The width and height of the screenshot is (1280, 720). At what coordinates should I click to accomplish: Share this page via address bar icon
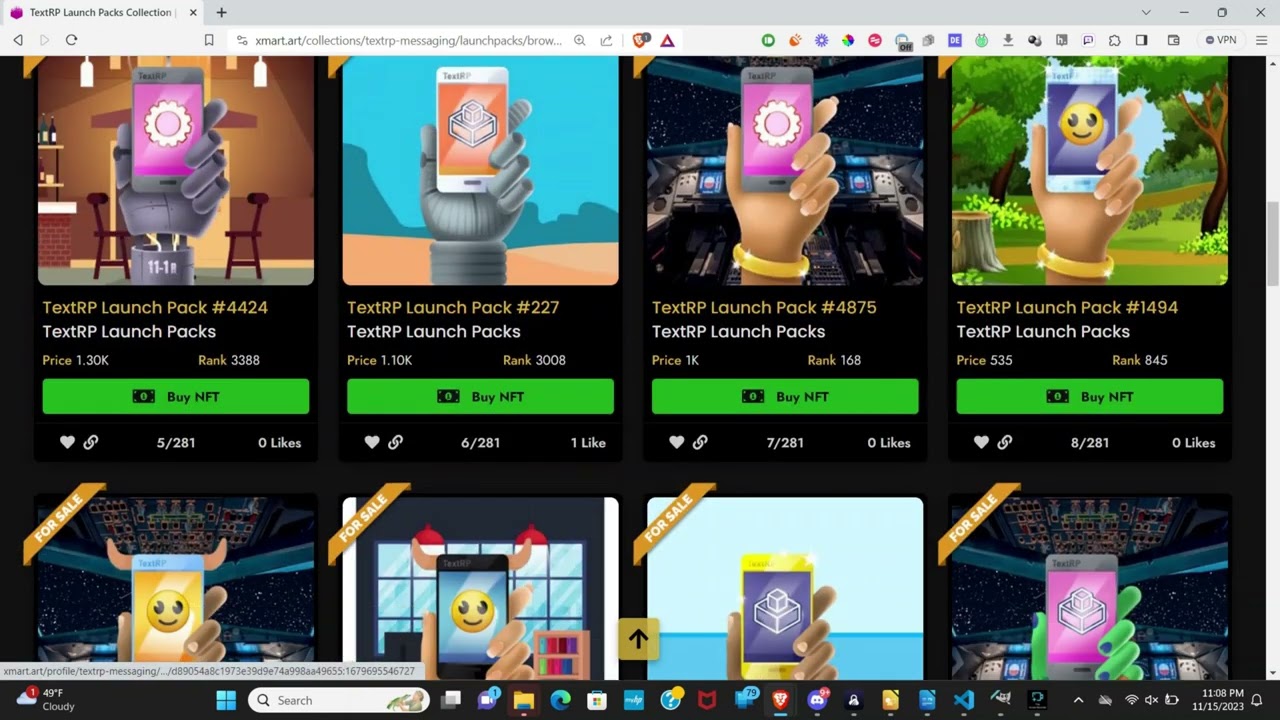606,40
